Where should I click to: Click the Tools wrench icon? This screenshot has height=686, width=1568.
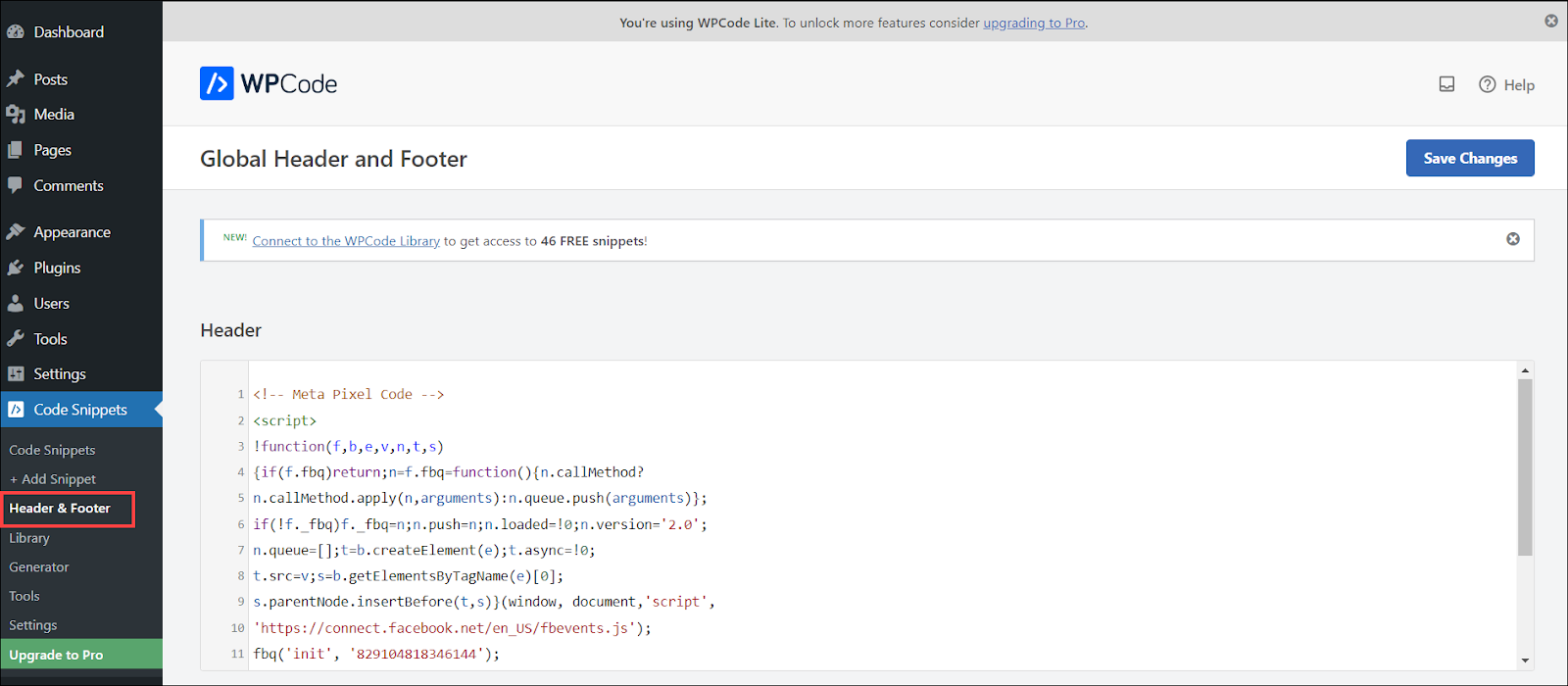[x=16, y=339]
